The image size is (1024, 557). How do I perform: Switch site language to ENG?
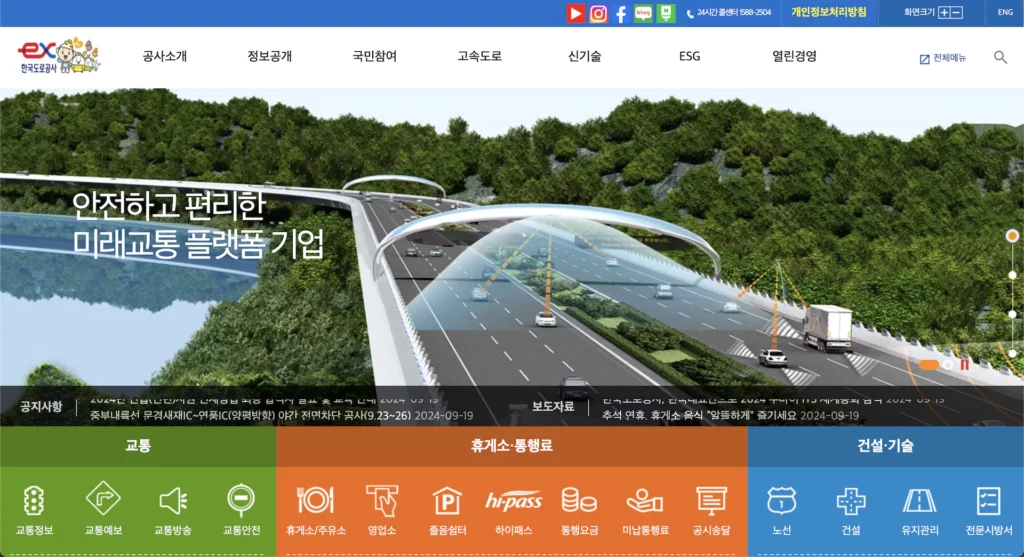pos(1005,13)
